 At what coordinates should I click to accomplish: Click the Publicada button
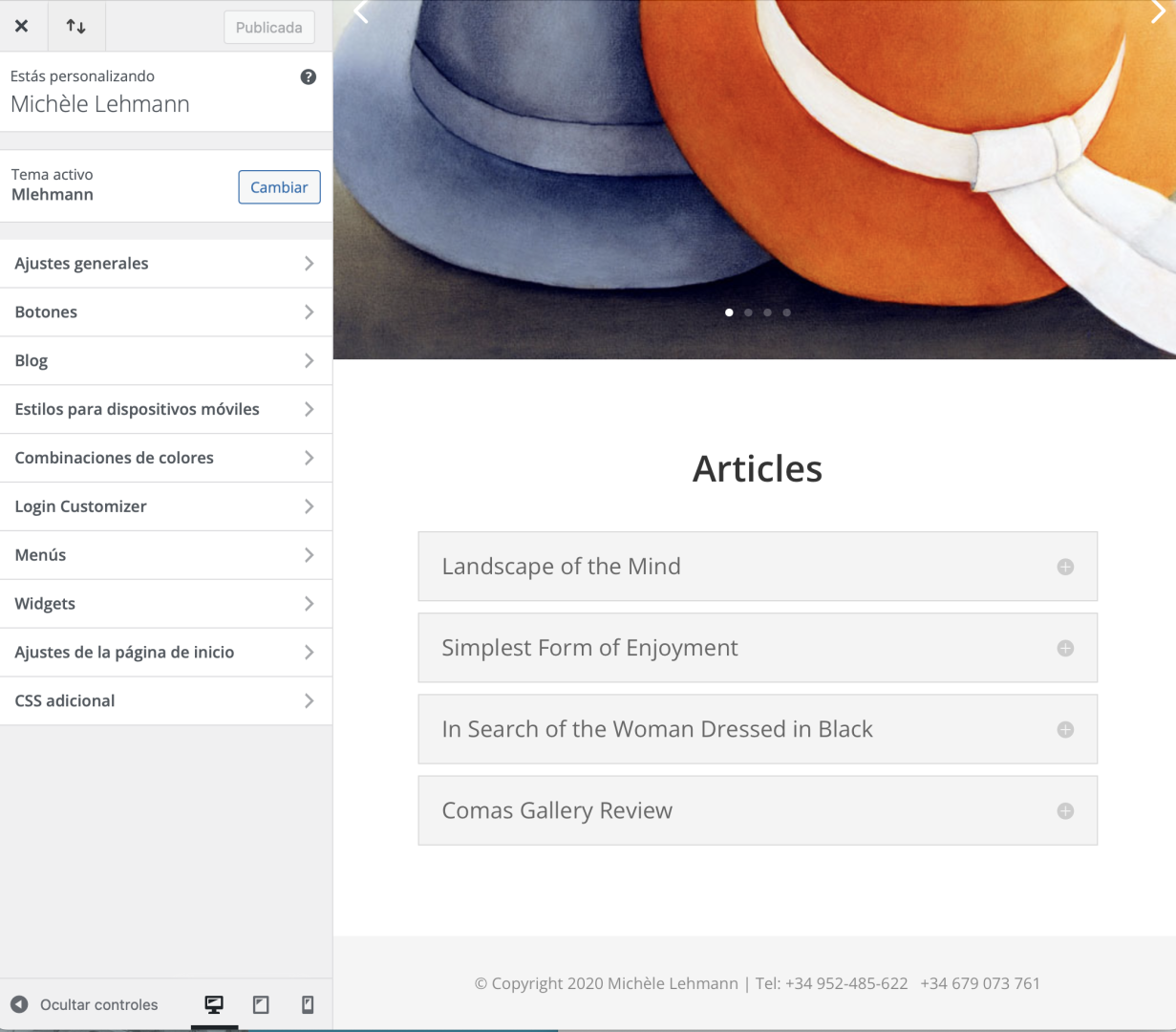coord(269,28)
